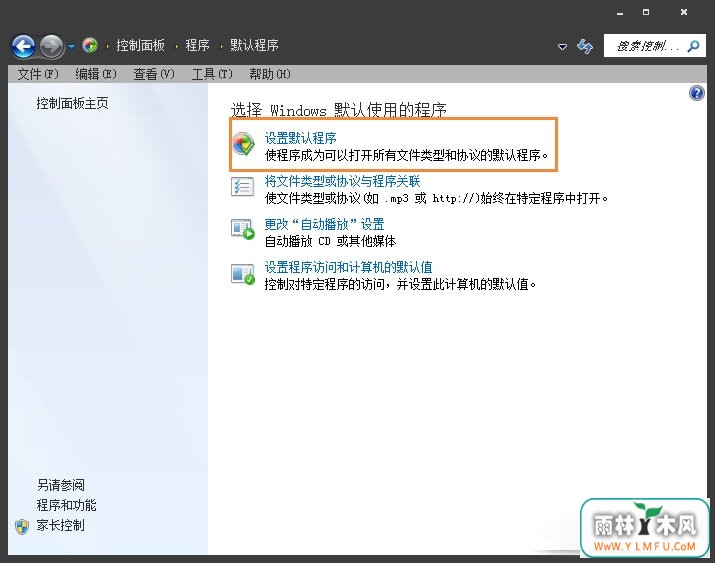Open 将文件类型或协议与程序关联 link
Viewport: 715px width, 563px height.
click(342, 181)
